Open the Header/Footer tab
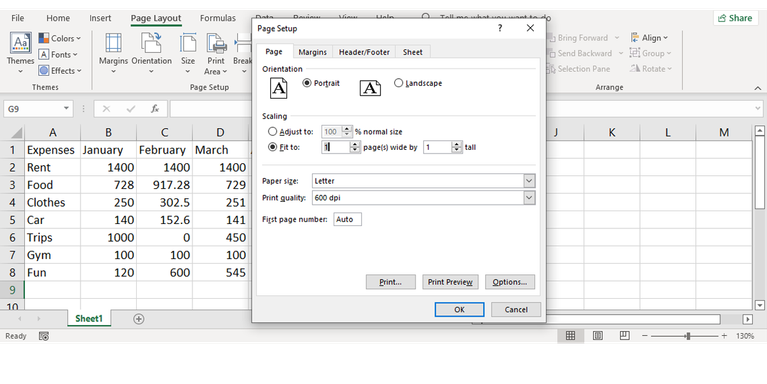The height and width of the screenshot is (384, 767). [x=364, y=52]
